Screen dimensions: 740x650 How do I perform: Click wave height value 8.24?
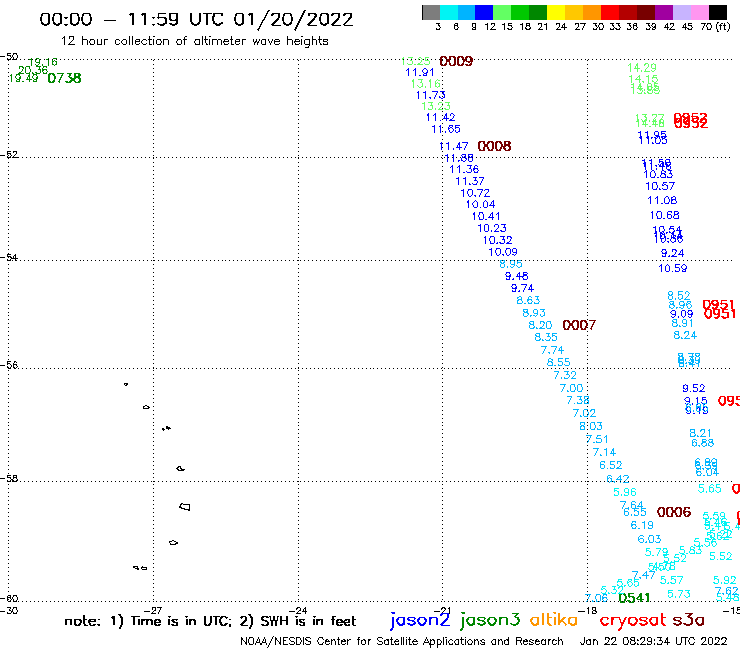pos(685,335)
